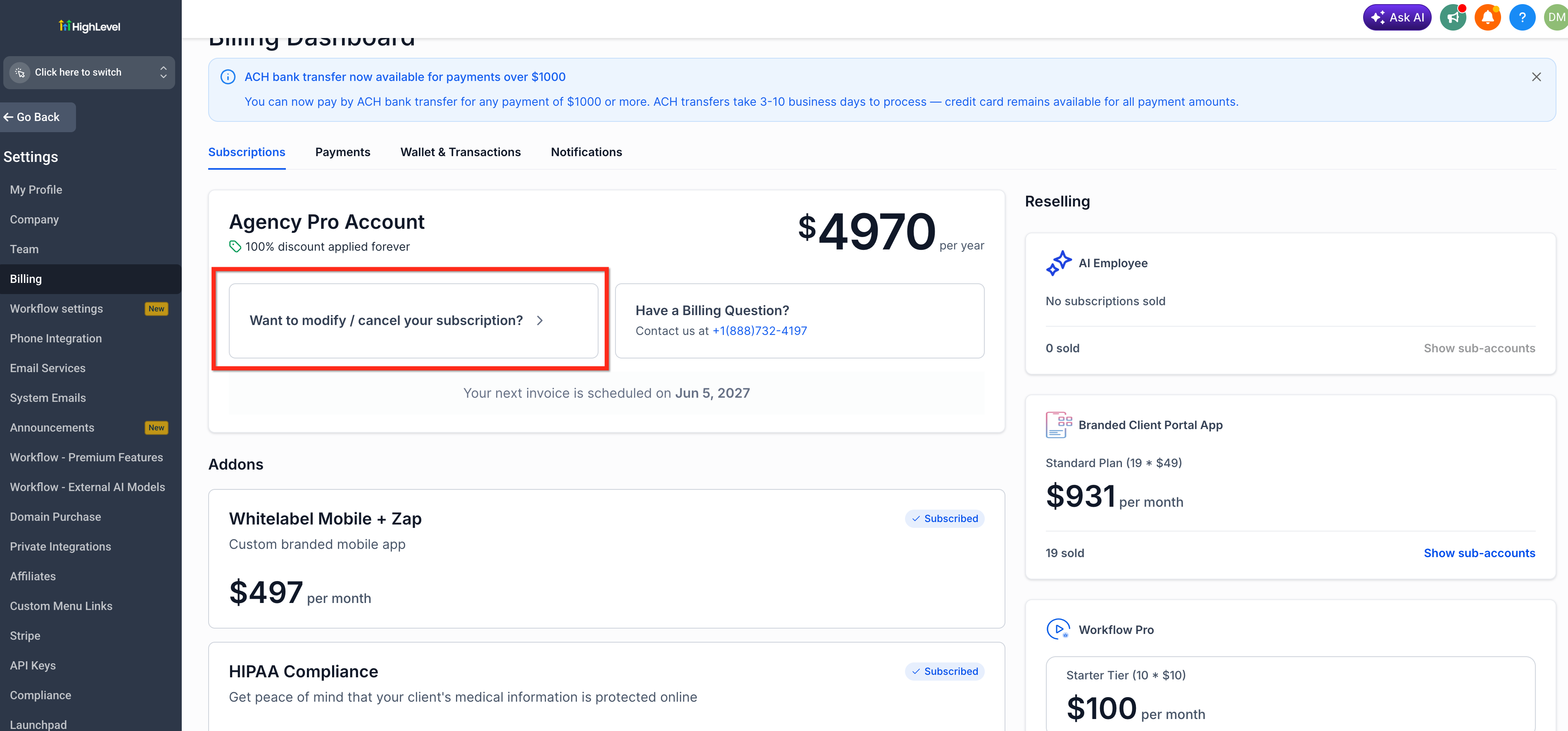Open Workflow - Premium Features
Viewport: 1568px width, 731px height.
pos(86,458)
